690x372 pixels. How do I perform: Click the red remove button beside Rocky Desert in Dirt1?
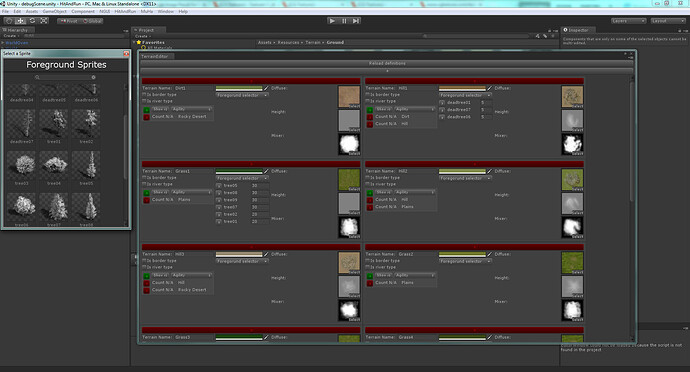pyautogui.click(x=147, y=117)
